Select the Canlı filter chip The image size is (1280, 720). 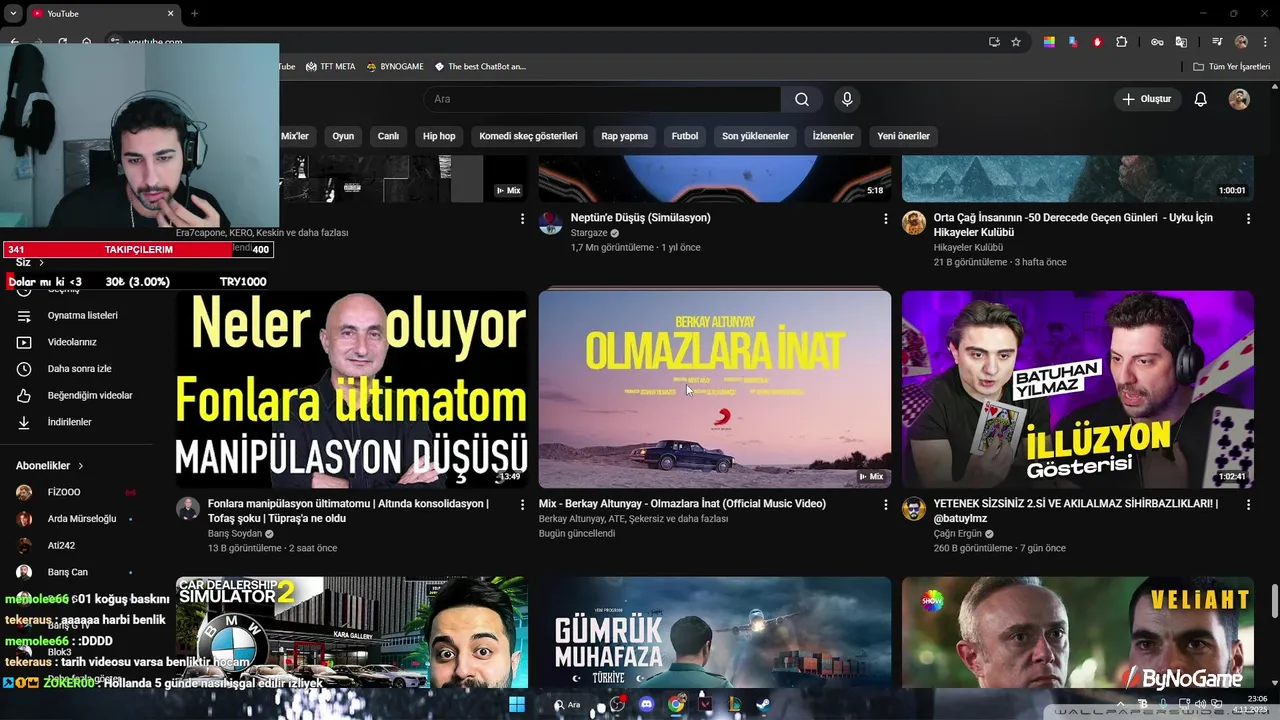point(388,136)
